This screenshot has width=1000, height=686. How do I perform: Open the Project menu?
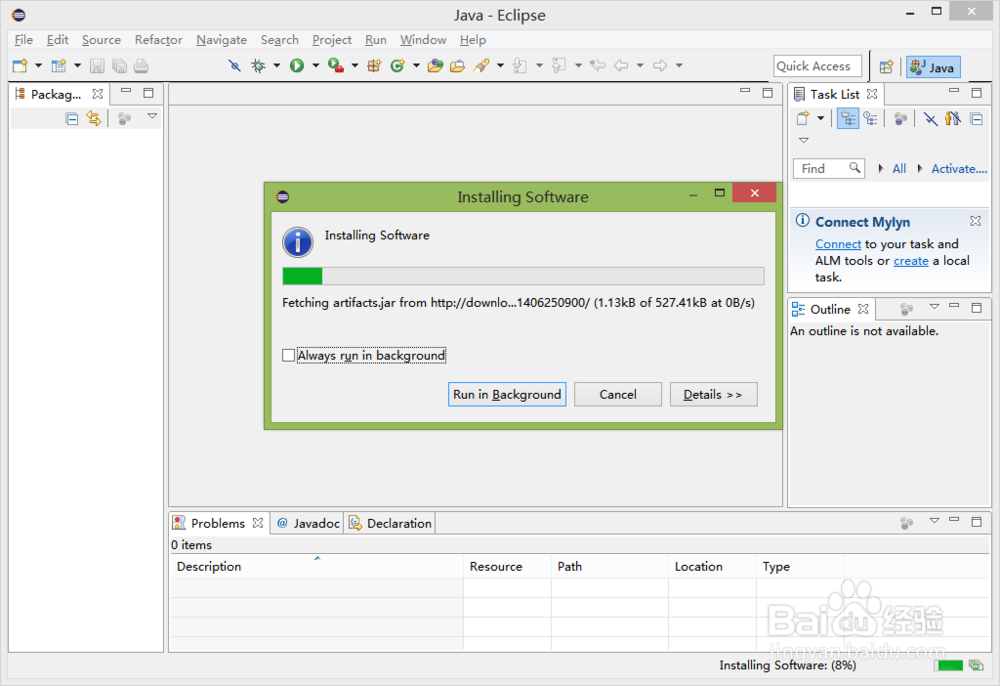point(332,40)
